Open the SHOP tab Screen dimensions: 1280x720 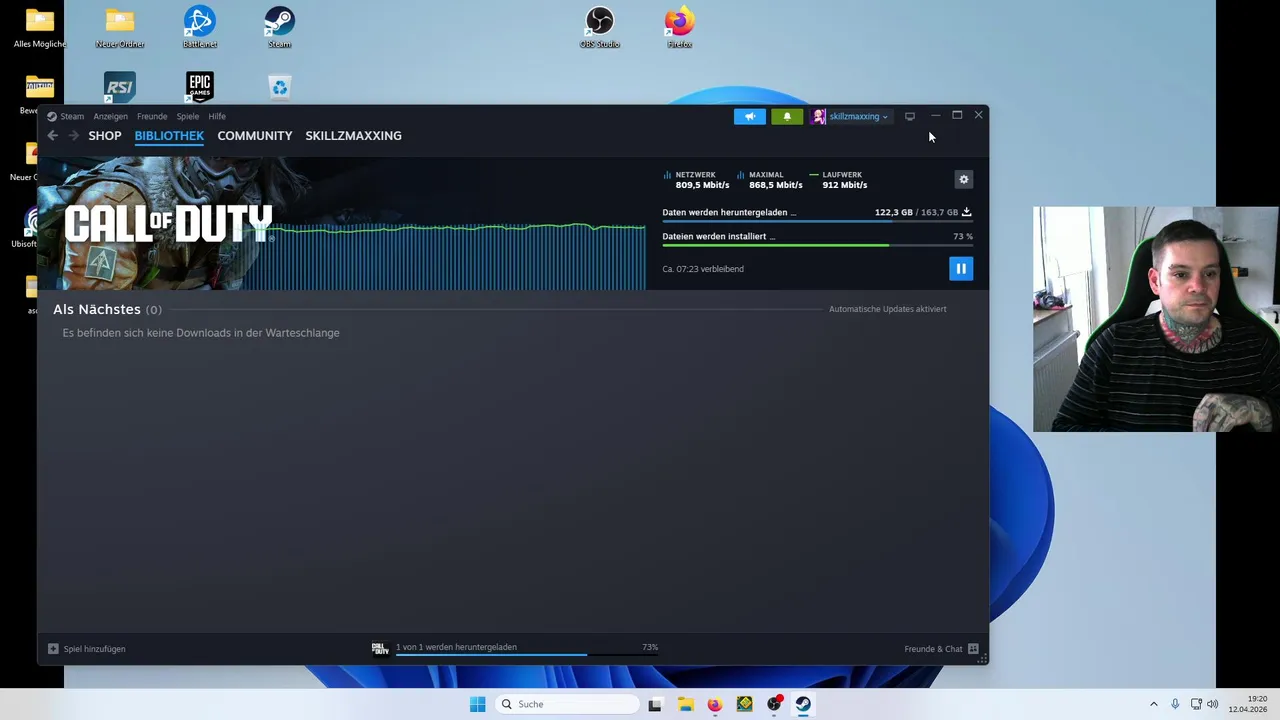pos(105,136)
